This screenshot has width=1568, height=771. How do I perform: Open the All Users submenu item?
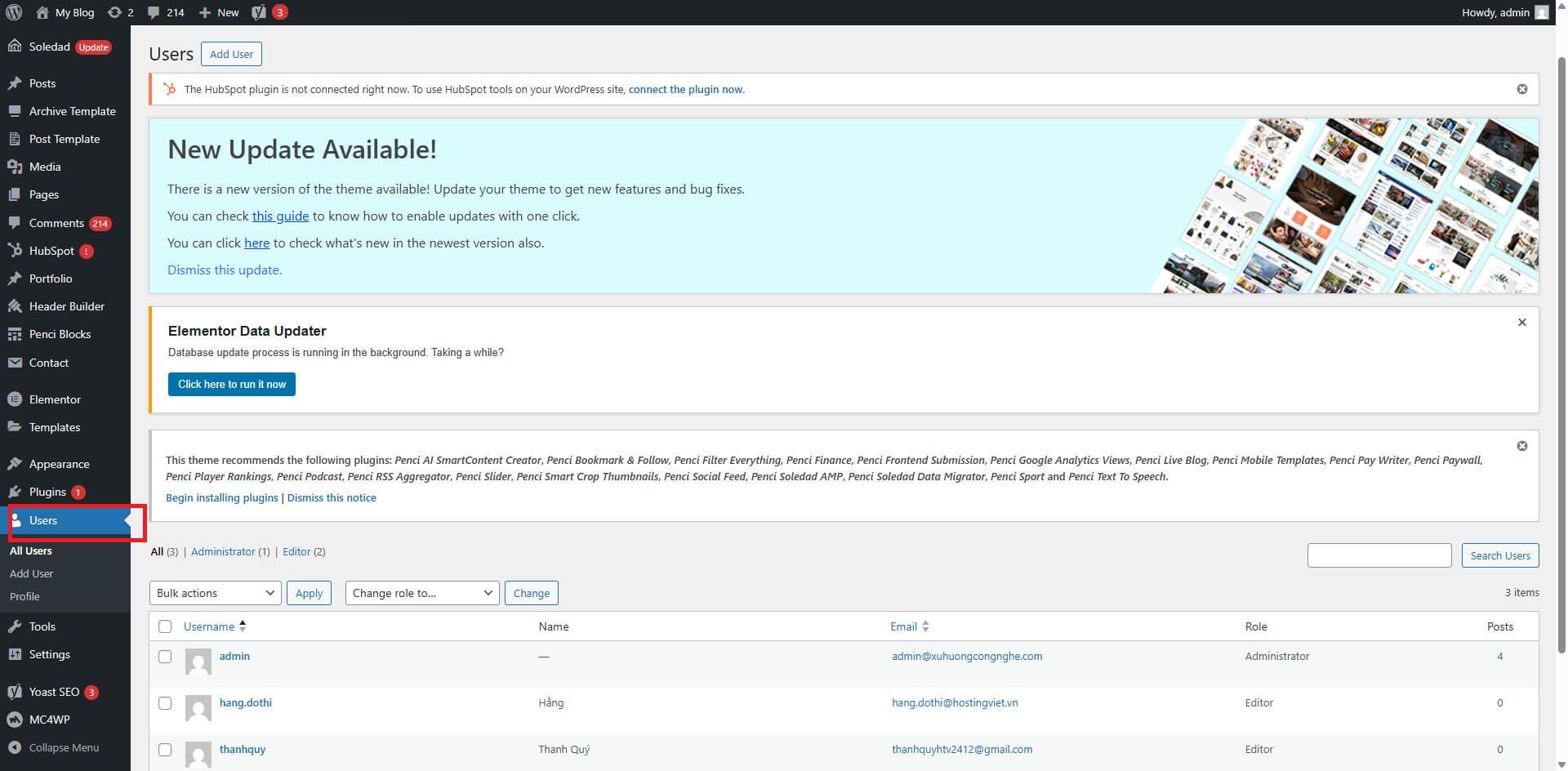31,550
